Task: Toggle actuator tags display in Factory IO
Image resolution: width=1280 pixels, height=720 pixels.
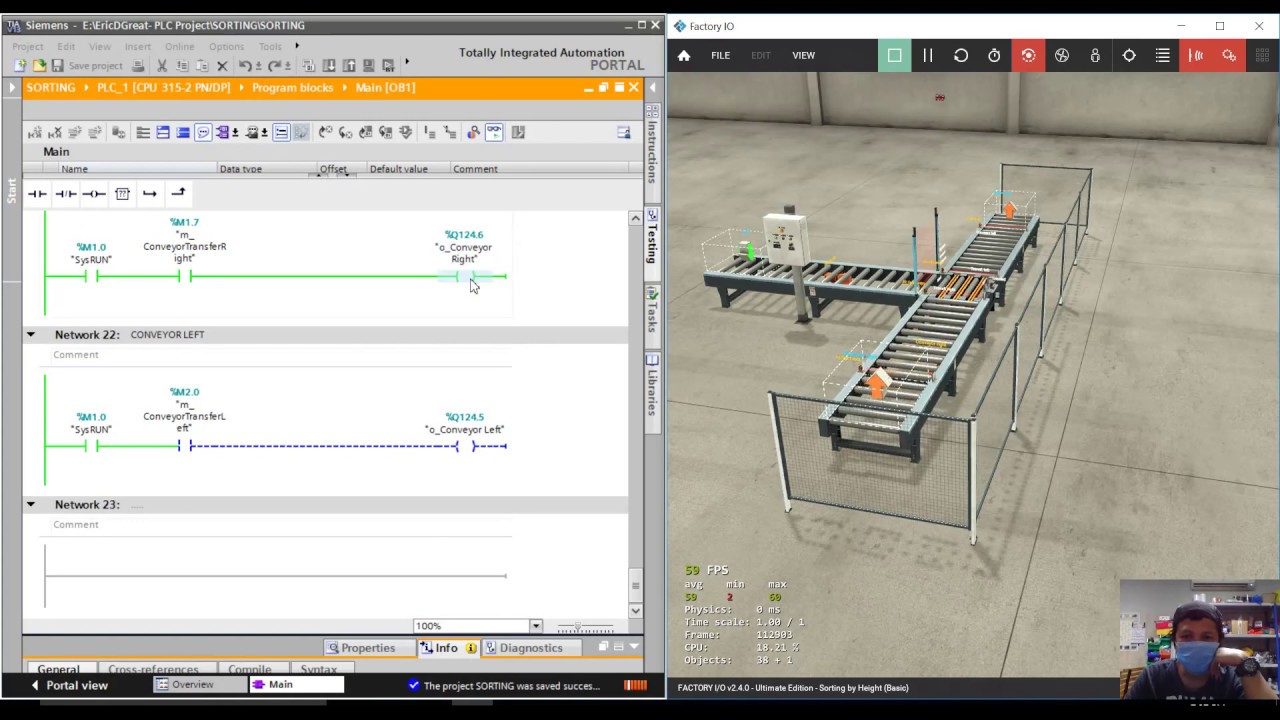Action: click(x=1229, y=55)
